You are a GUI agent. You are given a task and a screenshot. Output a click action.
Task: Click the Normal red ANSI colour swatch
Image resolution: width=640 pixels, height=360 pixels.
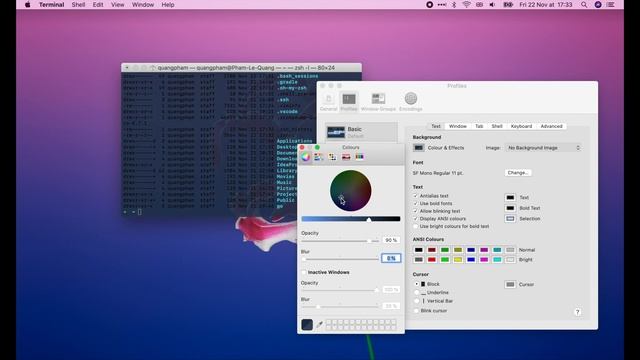click(x=432, y=250)
